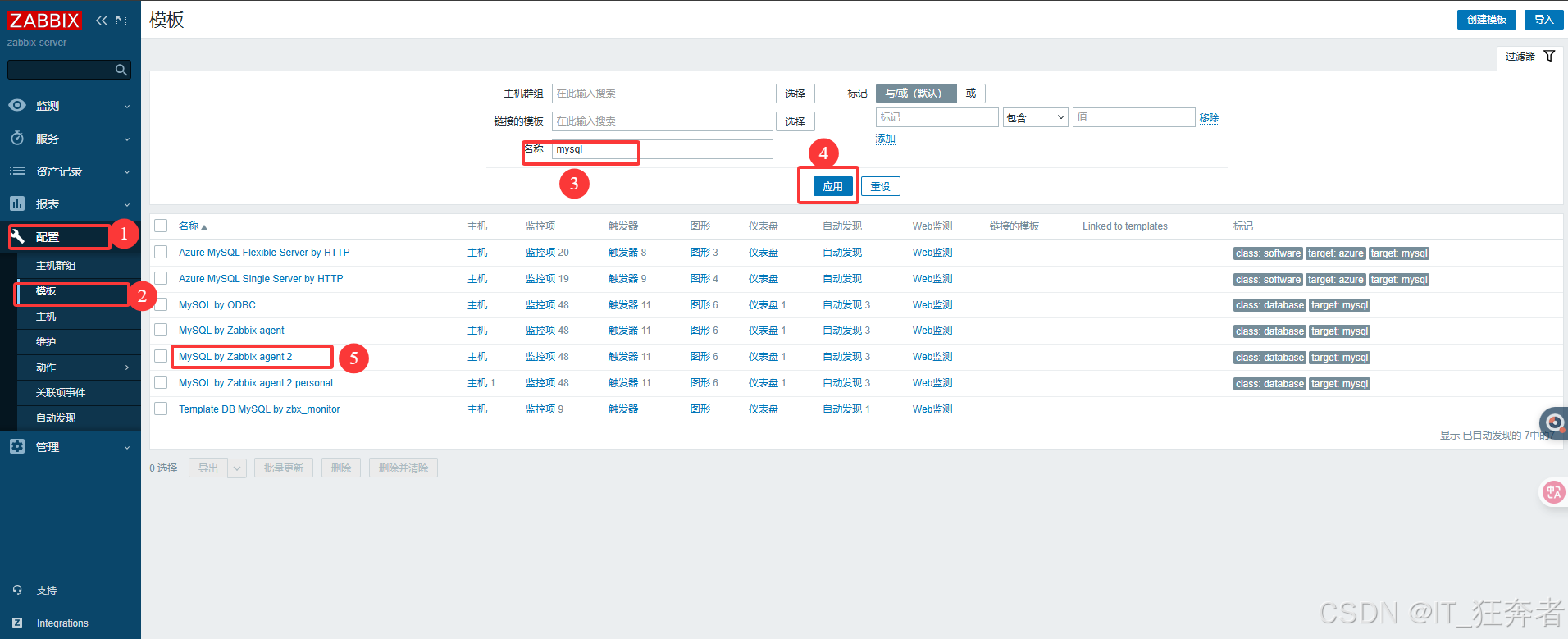Click the 主机群组 search input
Screen dimensions: 1568x639
[x=663, y=94]
